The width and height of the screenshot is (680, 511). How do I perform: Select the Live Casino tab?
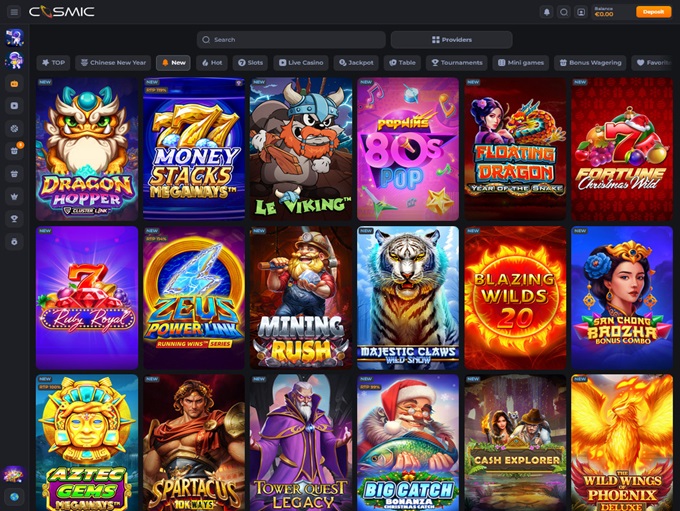(x=301, y=62)
